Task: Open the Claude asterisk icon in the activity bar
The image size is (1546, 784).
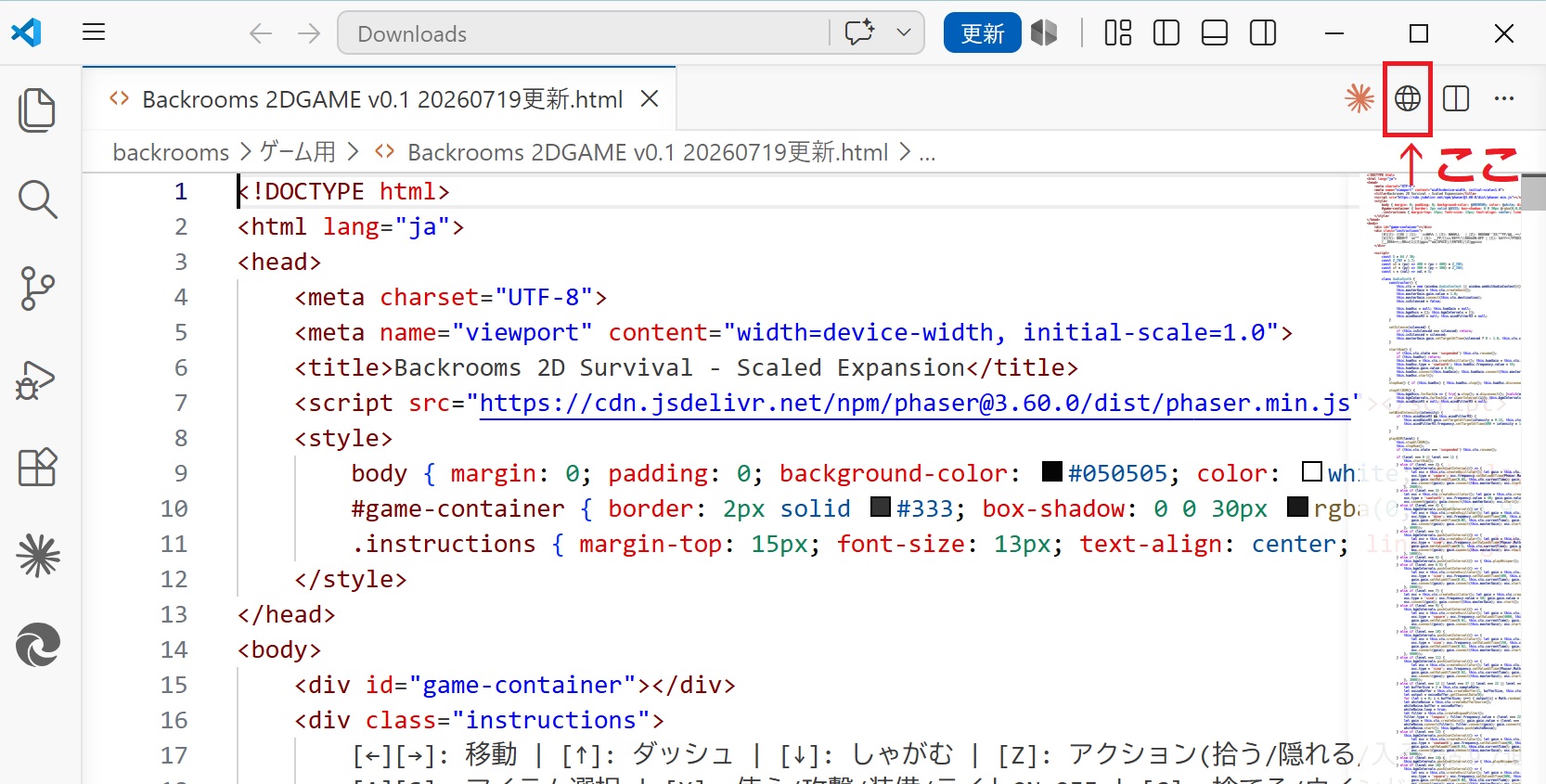Action: point(37,557)
